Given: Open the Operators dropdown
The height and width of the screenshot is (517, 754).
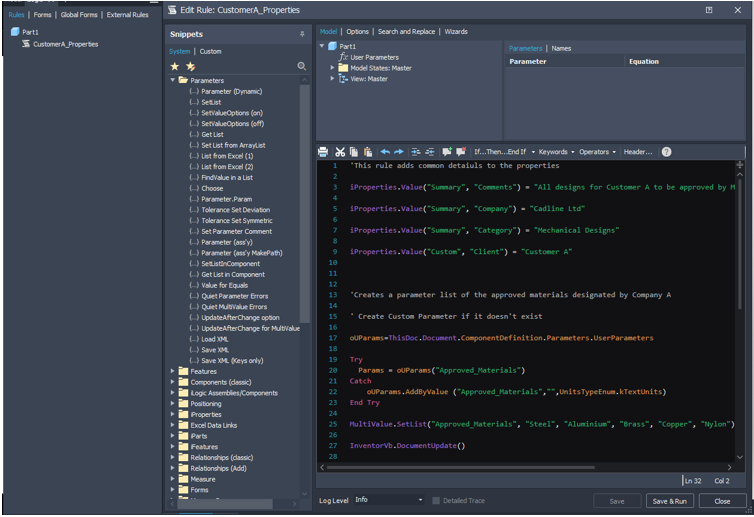Looking at the screenshot, I should (597, 152).
